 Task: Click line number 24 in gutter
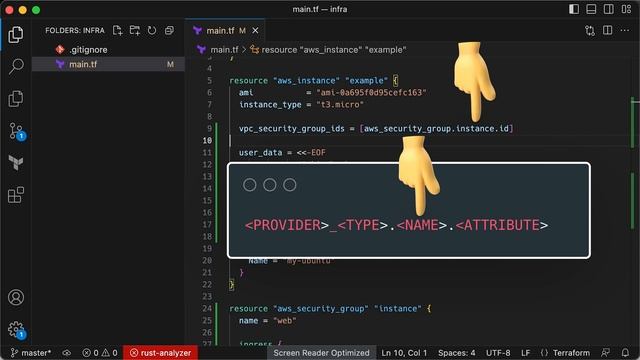pos(207,309)
